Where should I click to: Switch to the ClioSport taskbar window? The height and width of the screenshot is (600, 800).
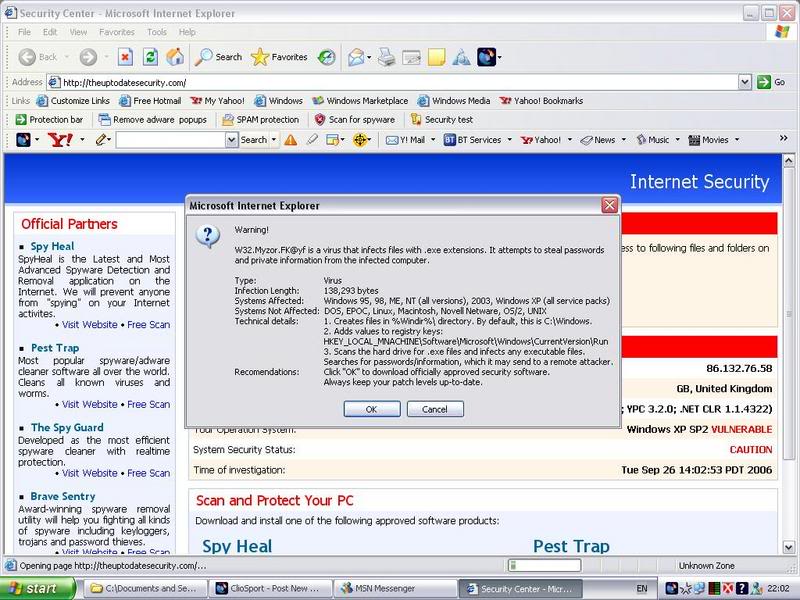click(x=270, y=588)
